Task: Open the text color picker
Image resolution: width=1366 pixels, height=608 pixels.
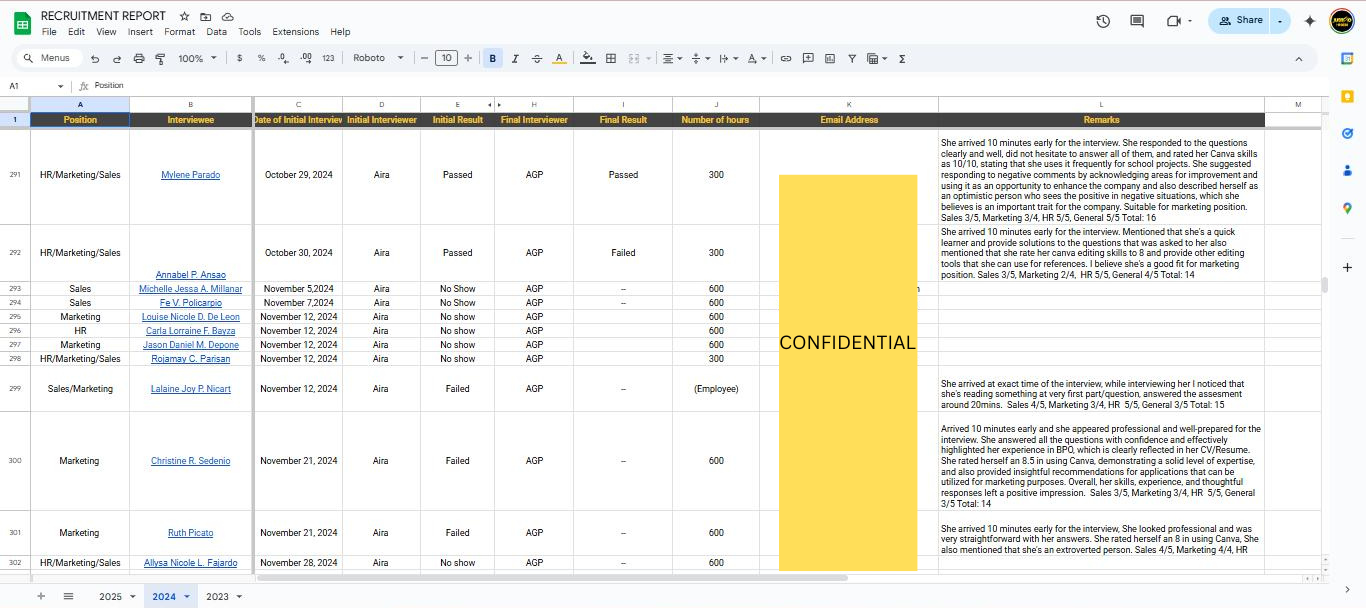Action: 559,59
